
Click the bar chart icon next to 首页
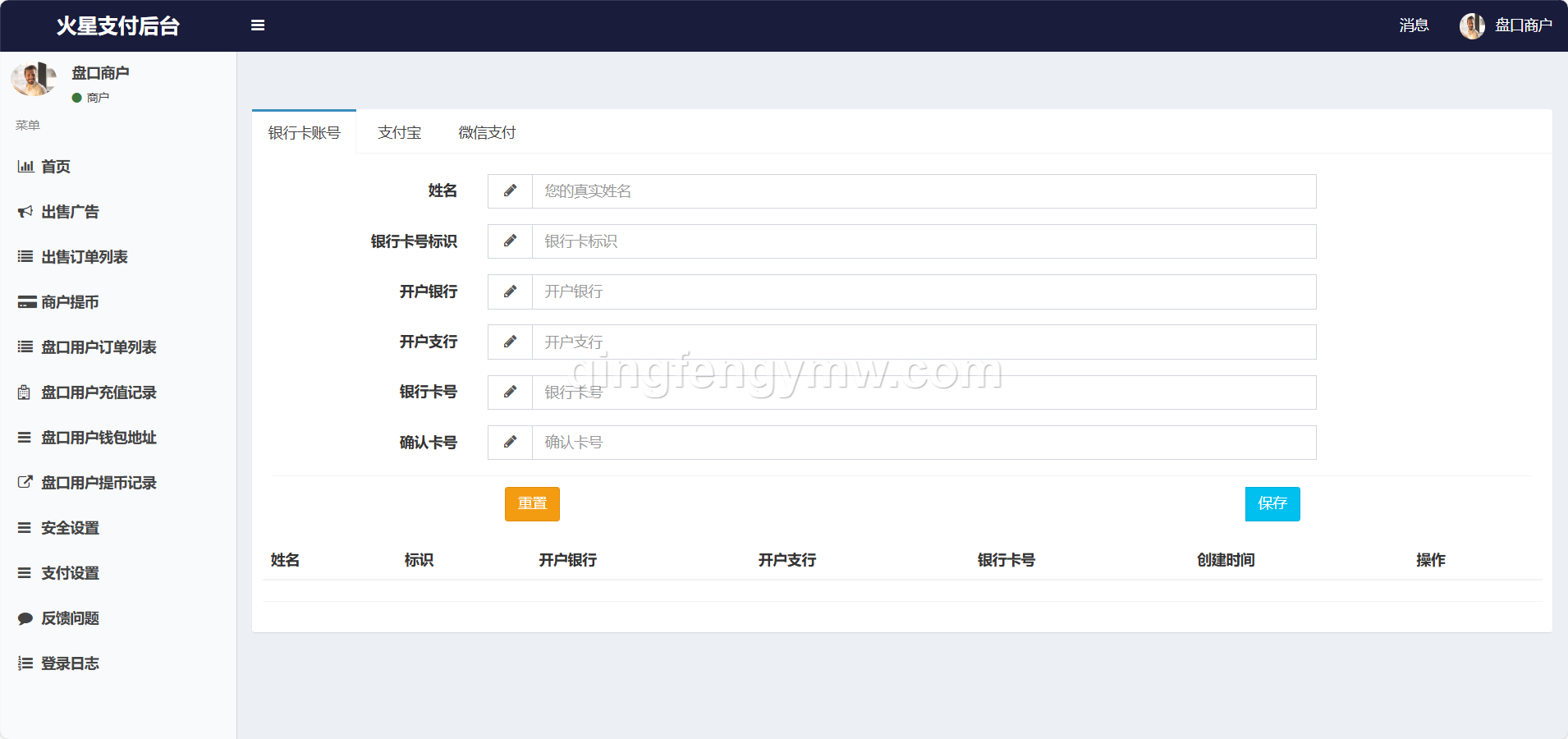[25, 167]
